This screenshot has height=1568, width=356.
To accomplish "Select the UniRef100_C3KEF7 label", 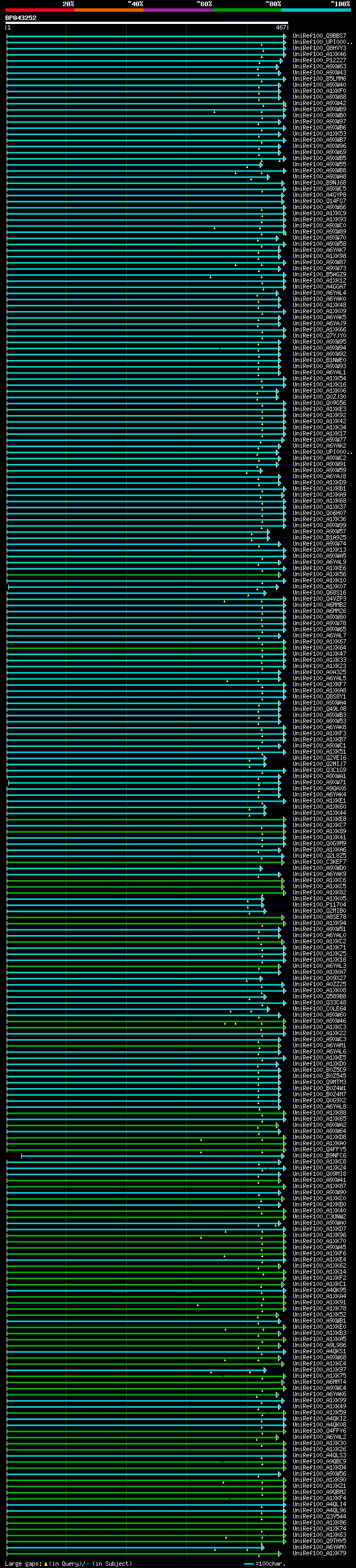I will coord(319,862).
